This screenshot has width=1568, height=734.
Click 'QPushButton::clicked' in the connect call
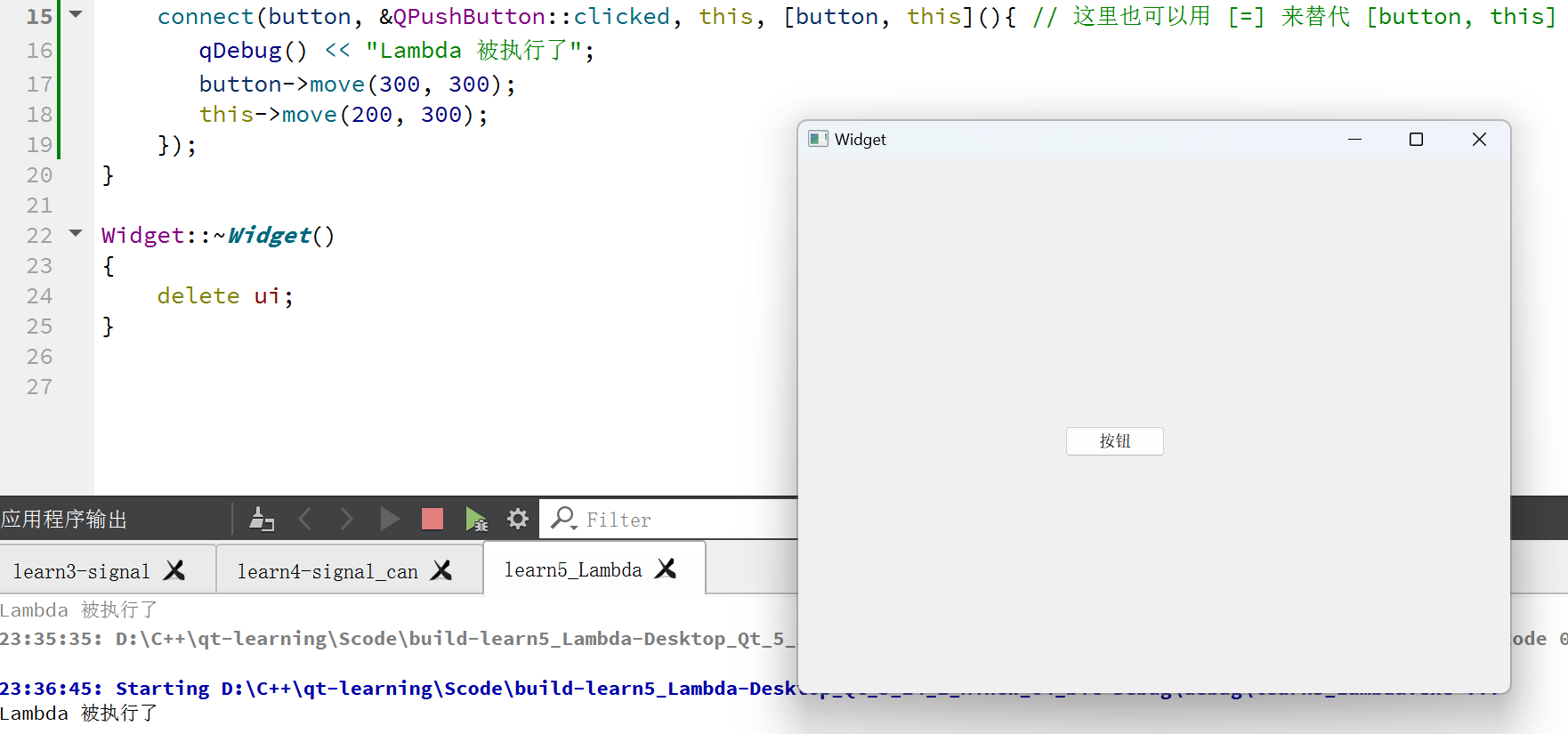click(531, 17)
